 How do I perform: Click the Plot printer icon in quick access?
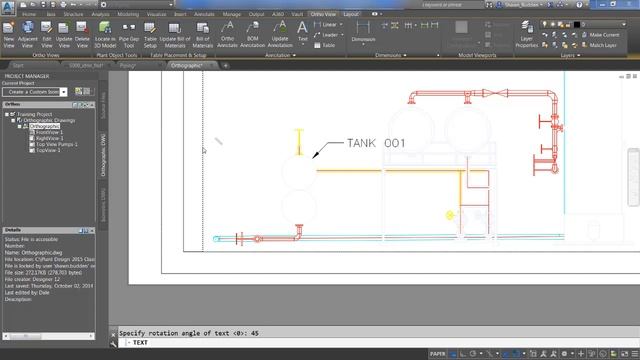coord(63,5)
